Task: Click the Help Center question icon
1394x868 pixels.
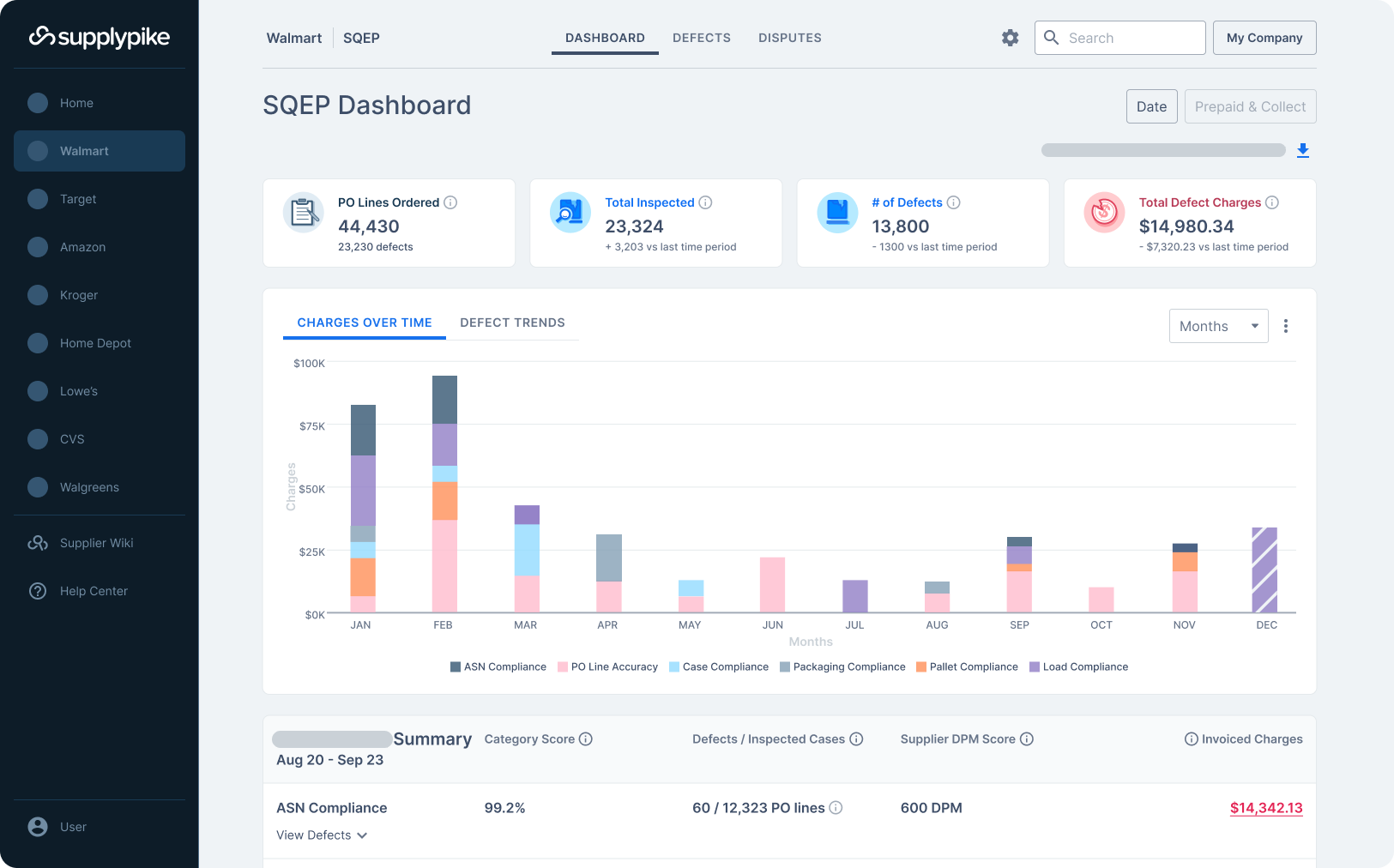Action: (x=38, y=591)
